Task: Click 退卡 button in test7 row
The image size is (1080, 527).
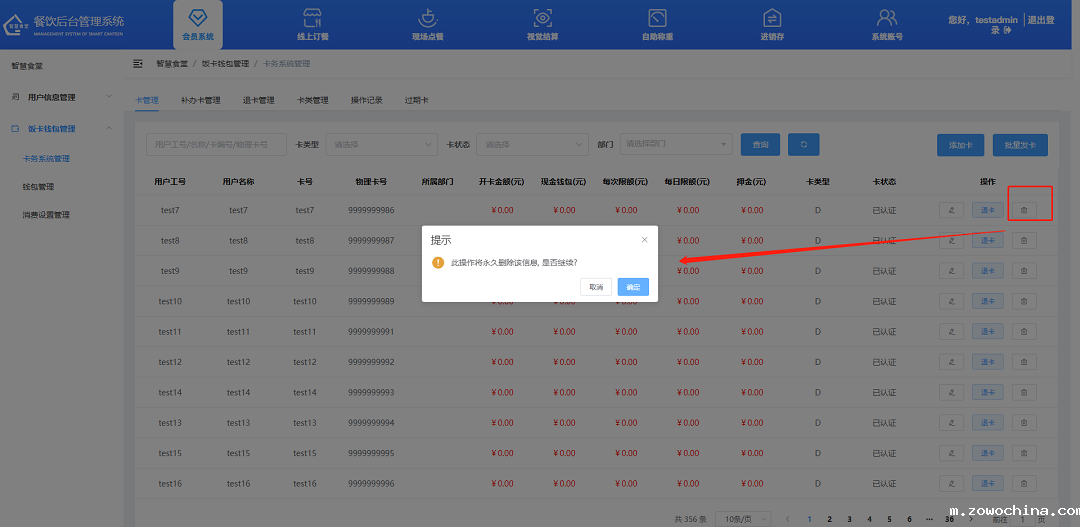Action: click(x=988, y=210)
